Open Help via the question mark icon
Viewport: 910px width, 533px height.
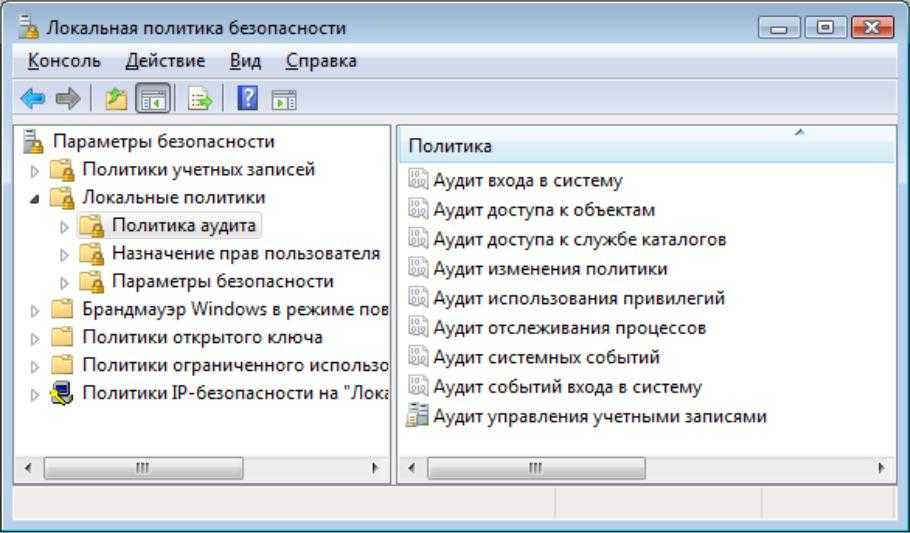(x=248, y=98)
